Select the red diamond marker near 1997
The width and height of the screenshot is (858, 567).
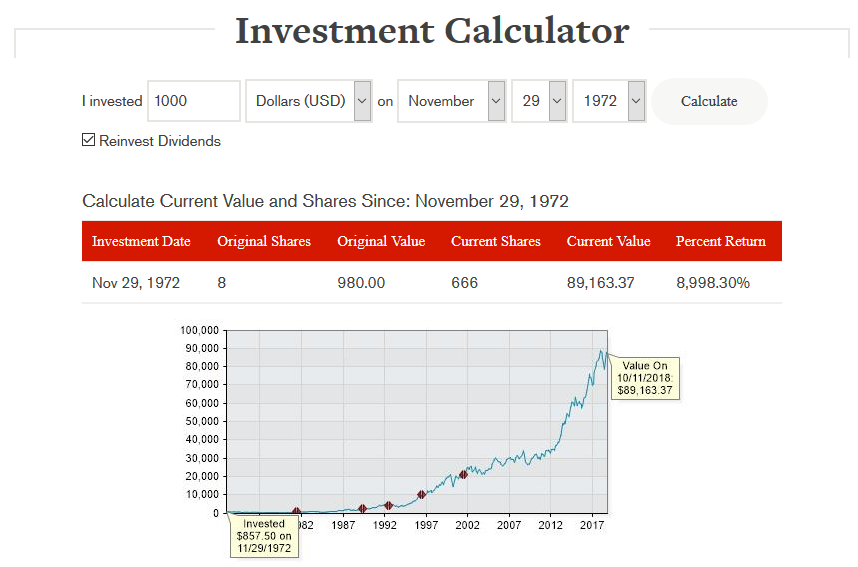click(x=422, y=495)
